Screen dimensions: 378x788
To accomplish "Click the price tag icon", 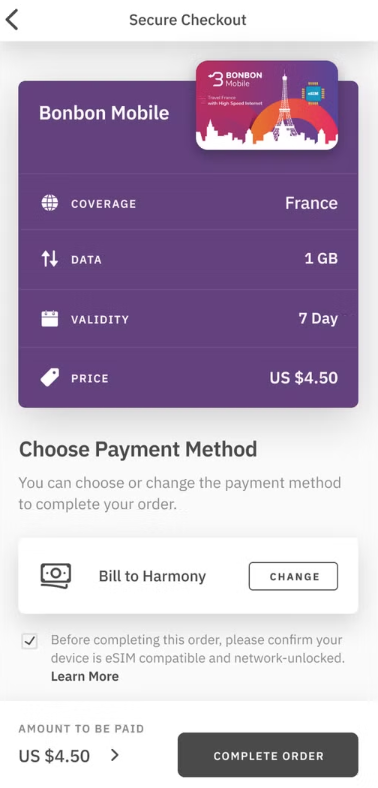I will tap(50, 377).
